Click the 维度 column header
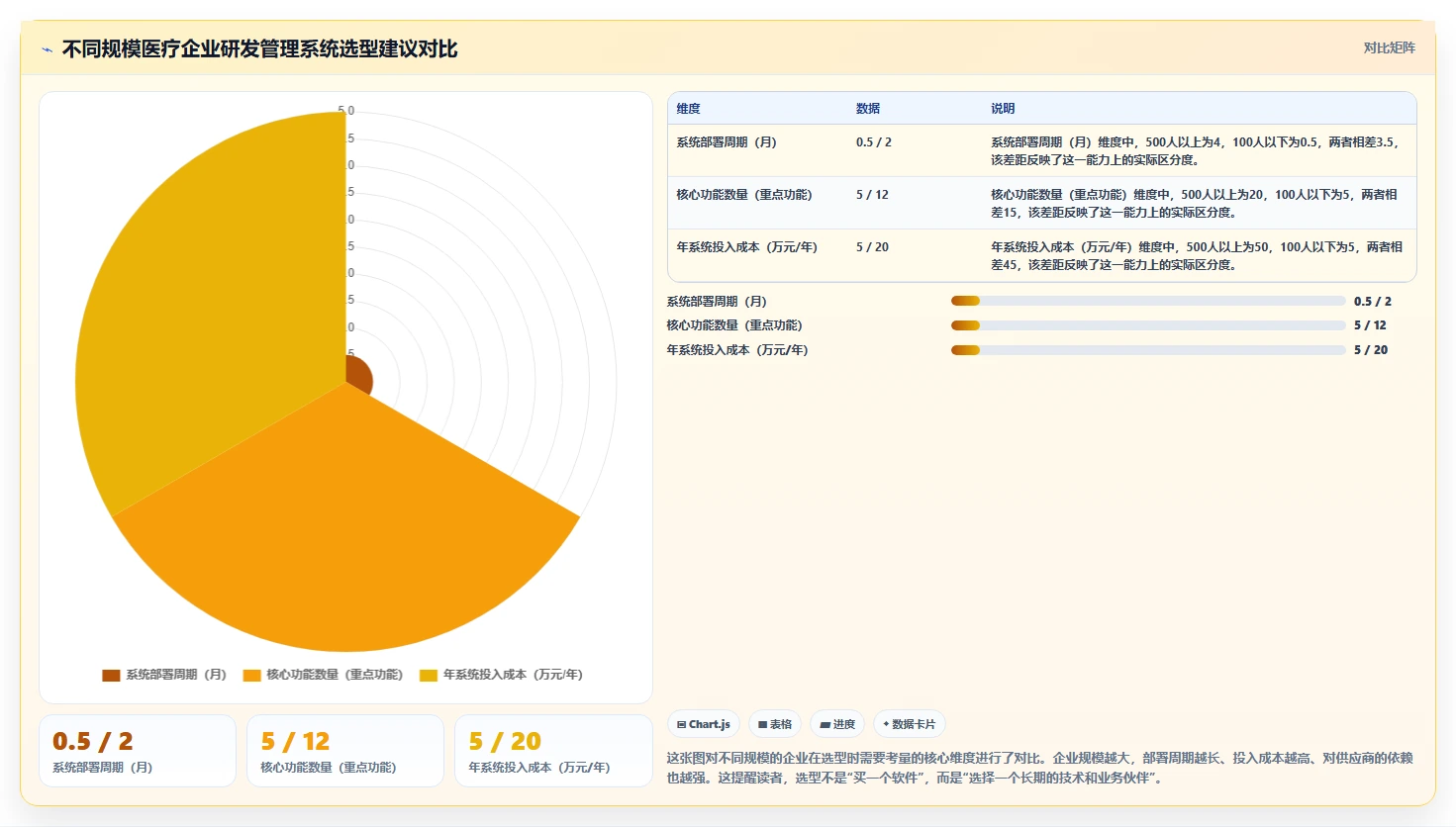Image resolution: width=1456 pixels, height=827 pixels. point(689,109)
